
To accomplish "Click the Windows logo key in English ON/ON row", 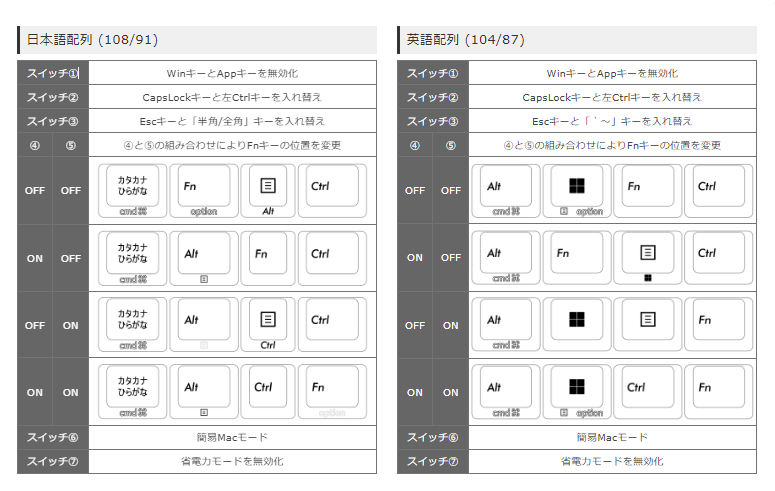I will (577, 392).
